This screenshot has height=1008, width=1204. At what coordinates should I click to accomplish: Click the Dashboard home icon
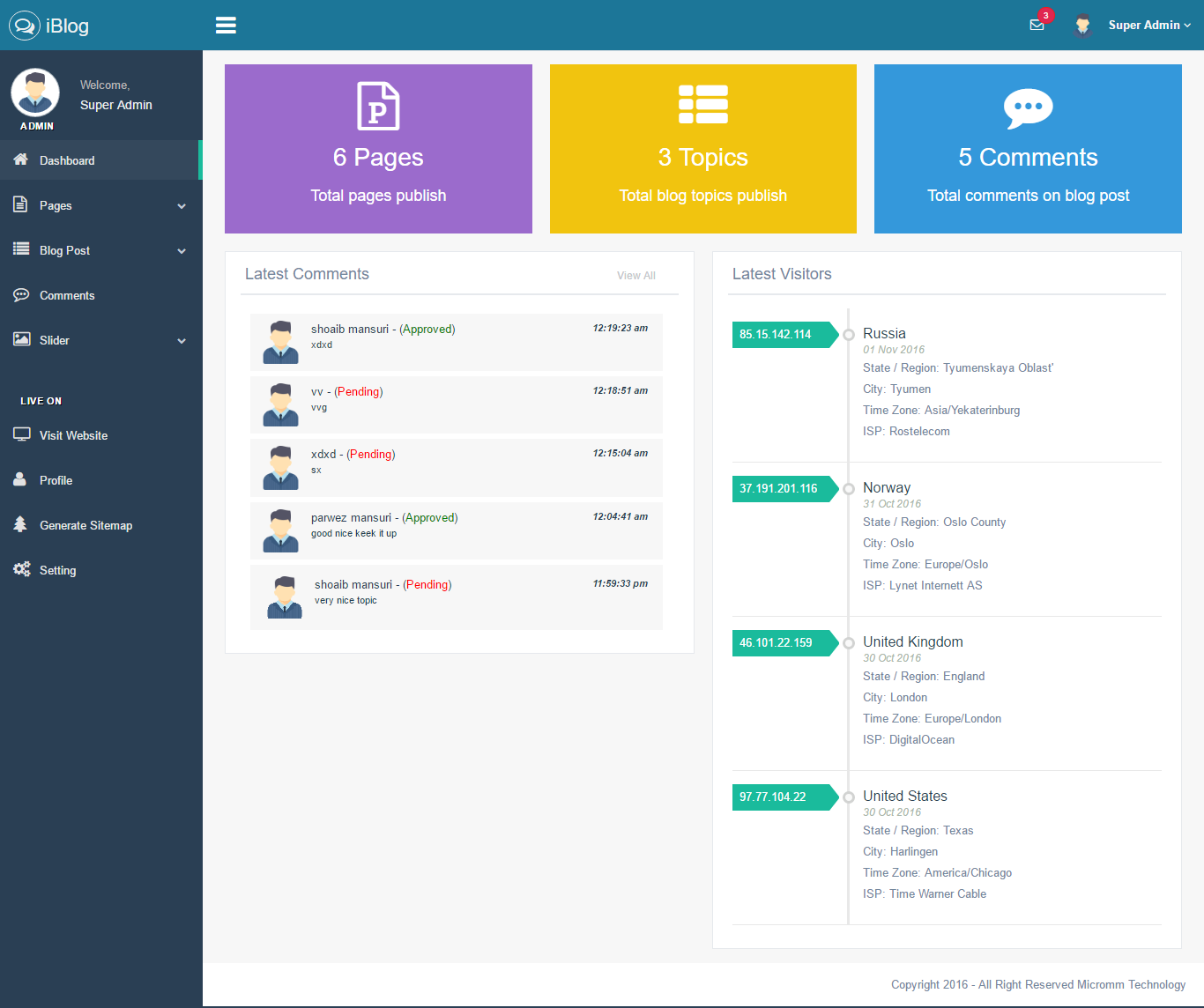pos(21,159)
